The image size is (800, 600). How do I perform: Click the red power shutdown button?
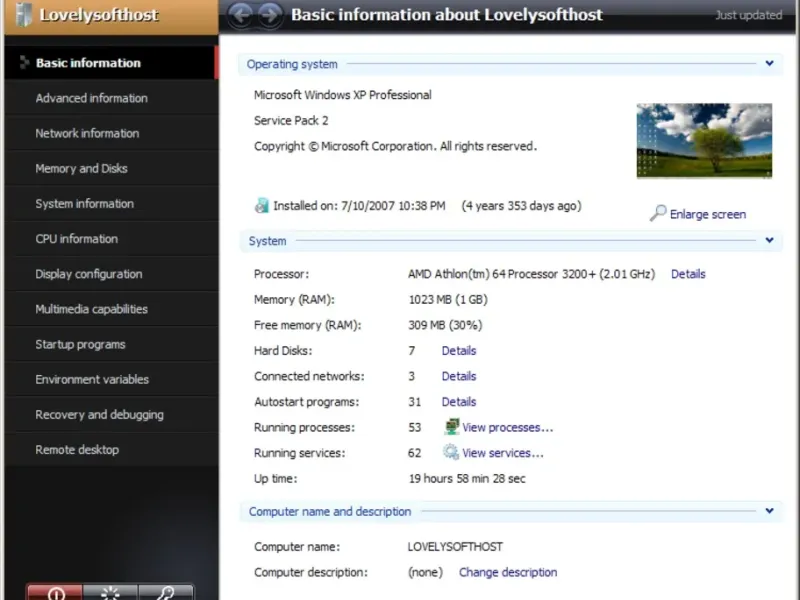click(x=55, y=592)
